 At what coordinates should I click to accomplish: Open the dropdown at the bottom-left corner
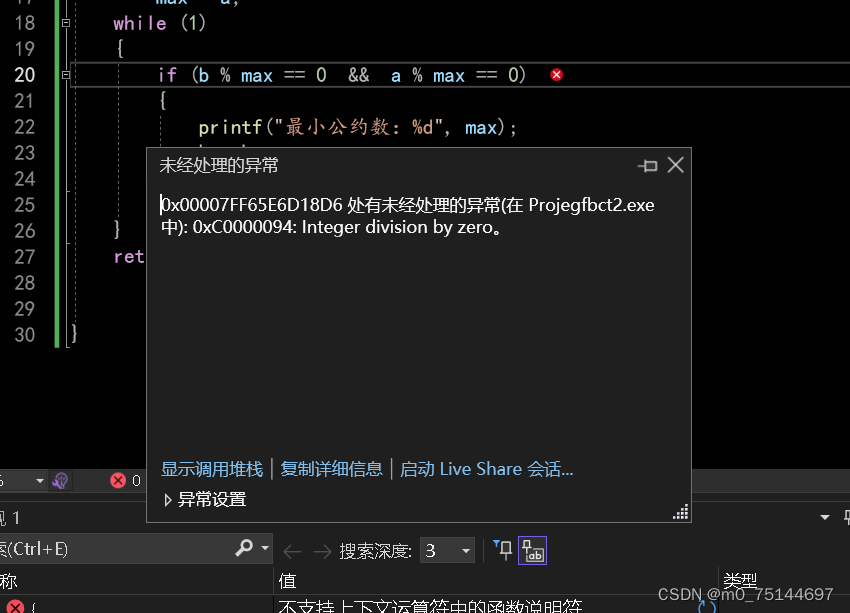38,479
